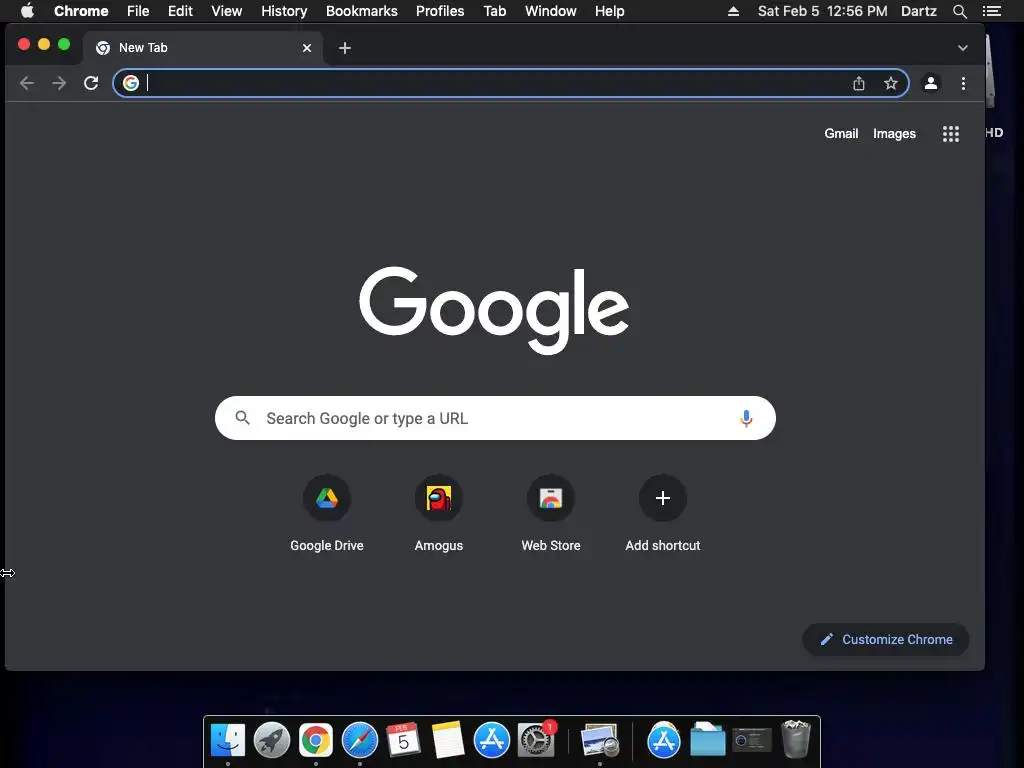Open the Profiles menu
The width and height of the screenshot is (1024, 768).
pyautogui.click(x=440, y=11)
